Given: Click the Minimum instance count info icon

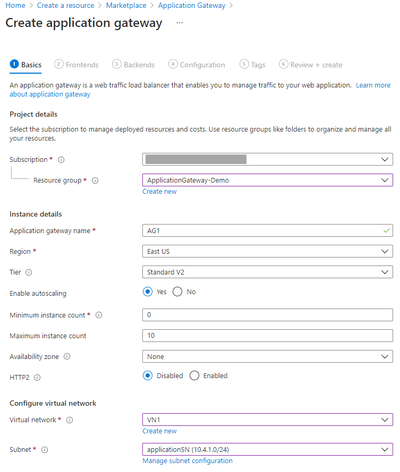Looking at the screenshot, I should point(99,315).
